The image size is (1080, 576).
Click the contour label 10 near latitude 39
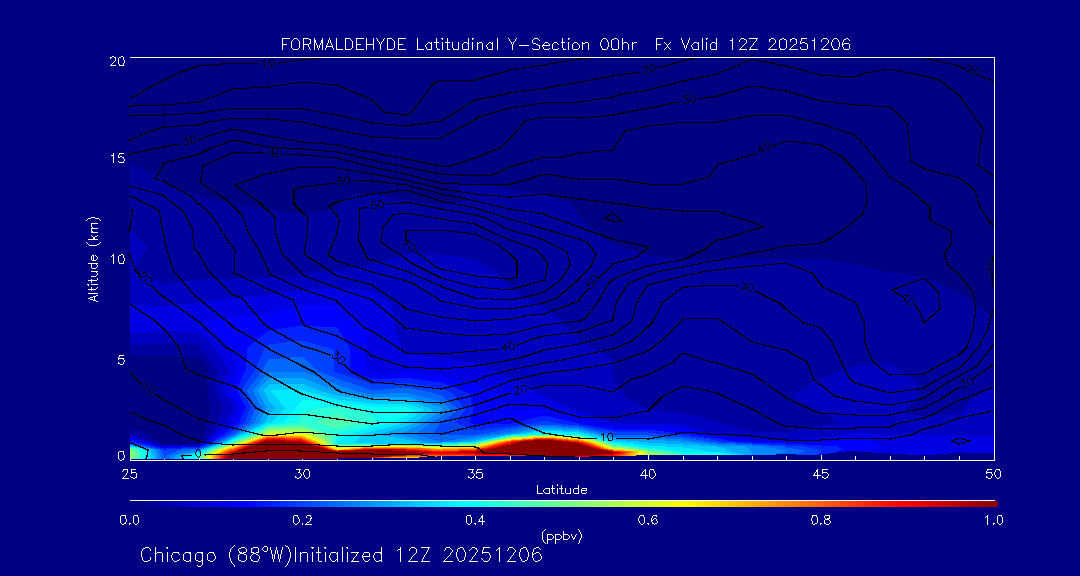(607, 438)
